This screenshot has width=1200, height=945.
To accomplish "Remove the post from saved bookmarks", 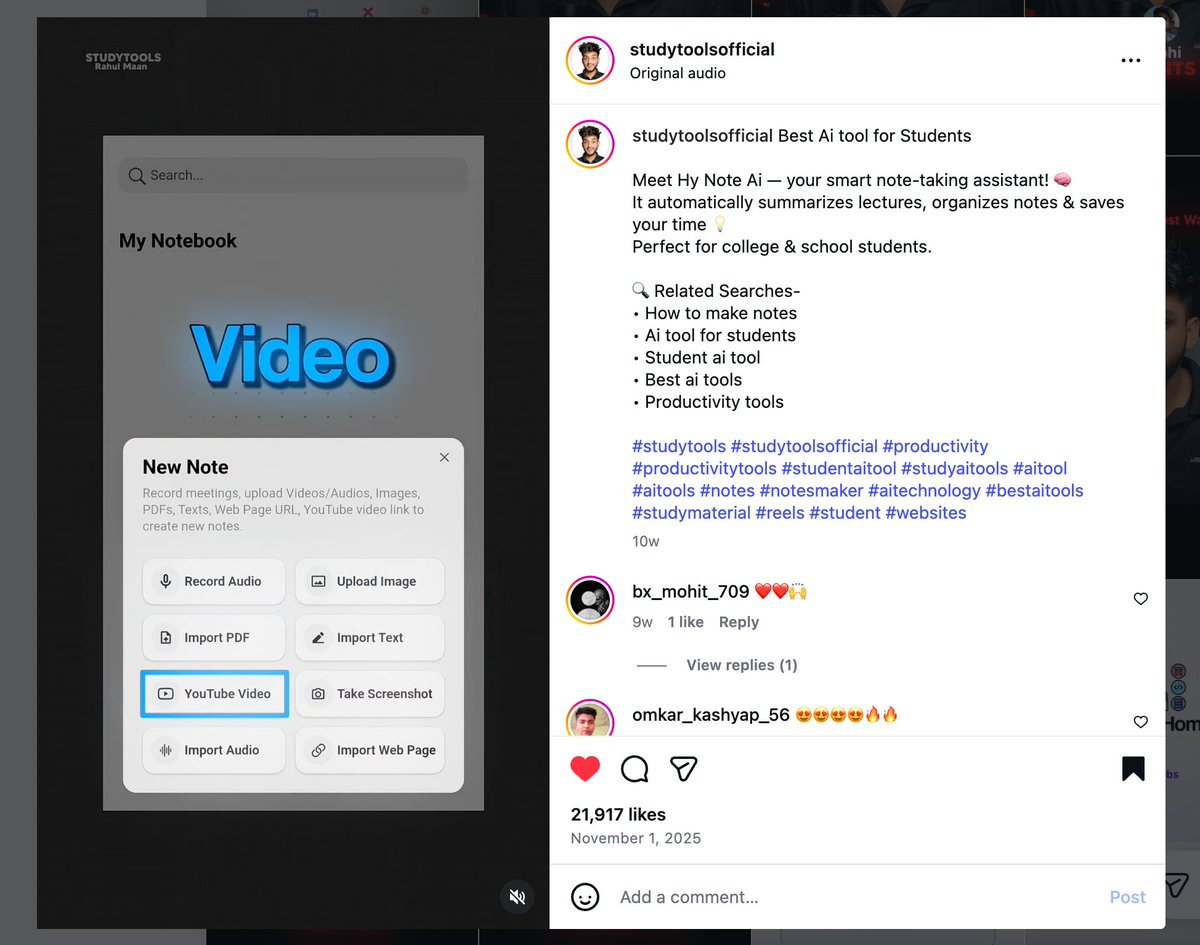I will [1133, 768].
